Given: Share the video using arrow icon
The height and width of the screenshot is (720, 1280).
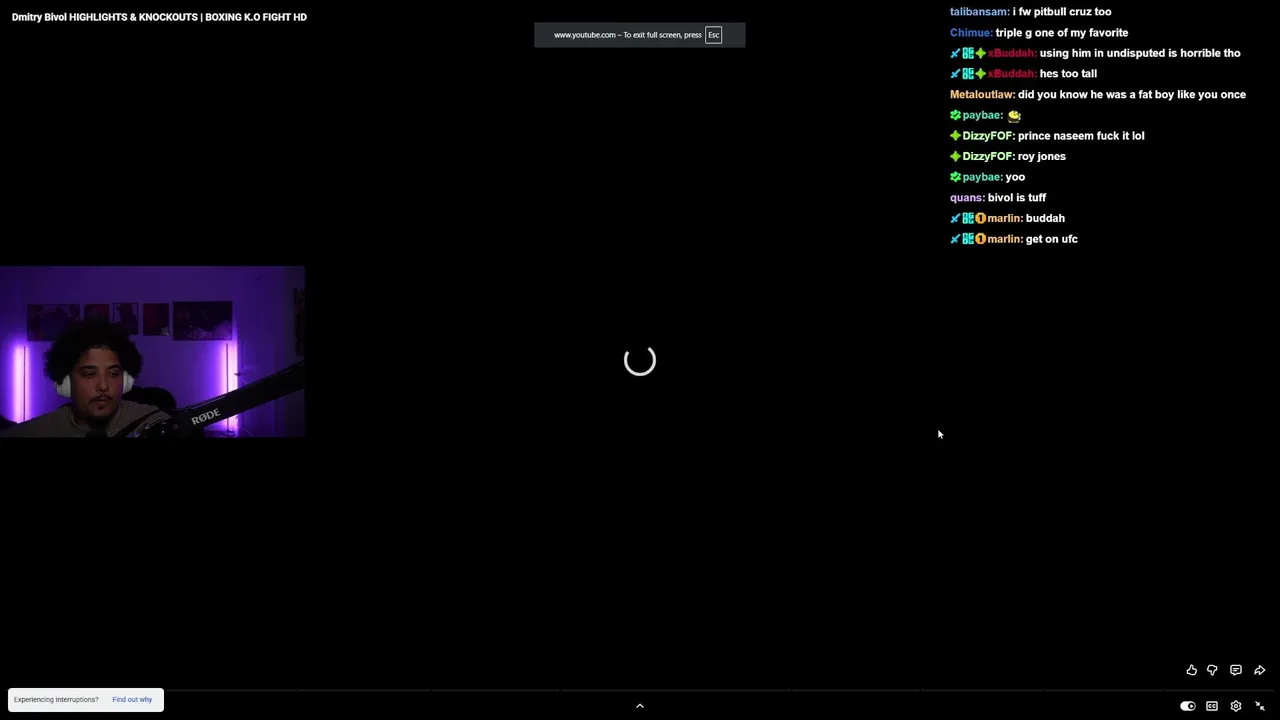Looking at the screenshot, I should pos(1260,670).
